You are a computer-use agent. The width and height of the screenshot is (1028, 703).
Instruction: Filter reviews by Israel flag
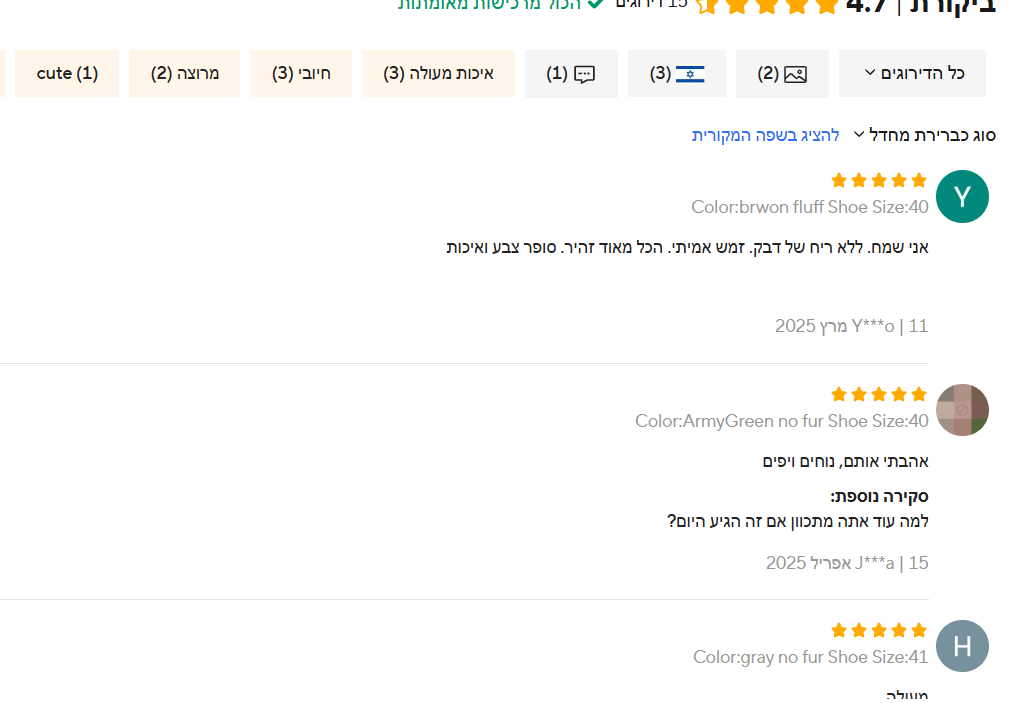677,74
